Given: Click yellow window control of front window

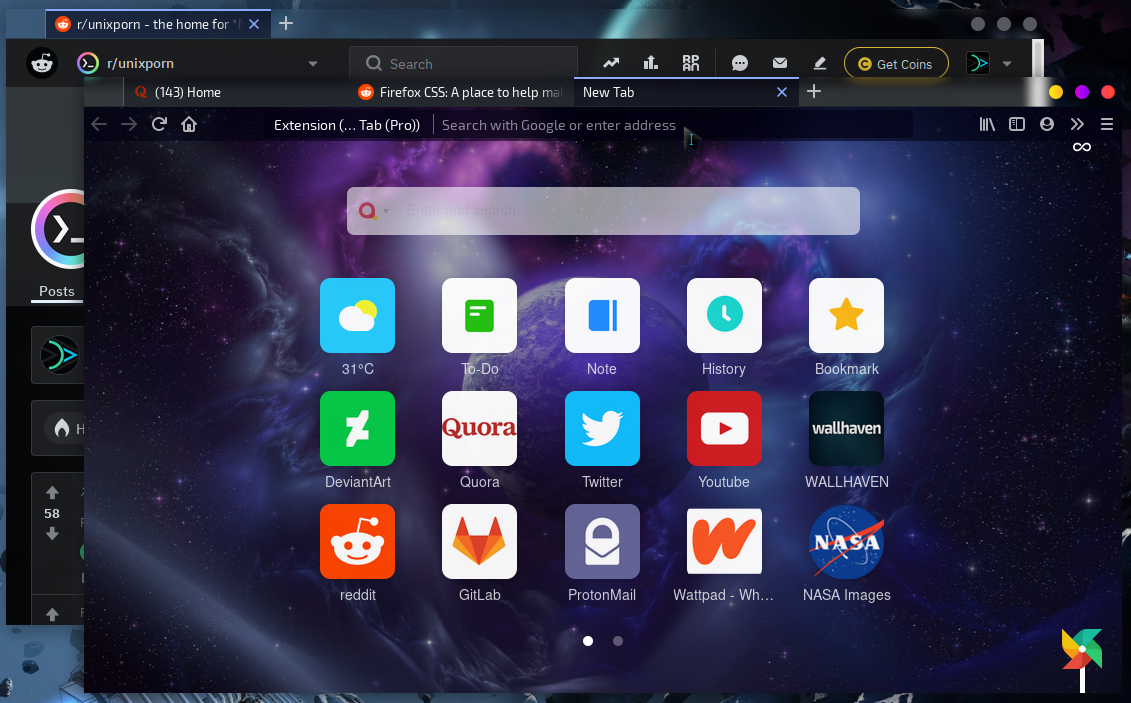Looking at the screenshot, I should [x=1056, y=92].
